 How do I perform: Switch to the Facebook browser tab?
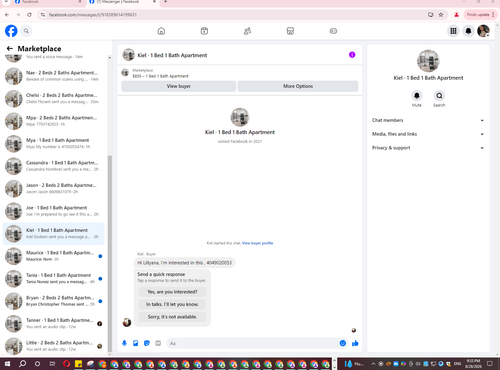[47, 2]
